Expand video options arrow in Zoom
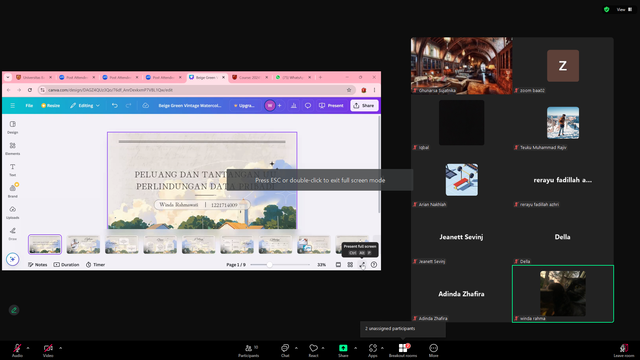 pyautogui.click(x=60, y=348)
